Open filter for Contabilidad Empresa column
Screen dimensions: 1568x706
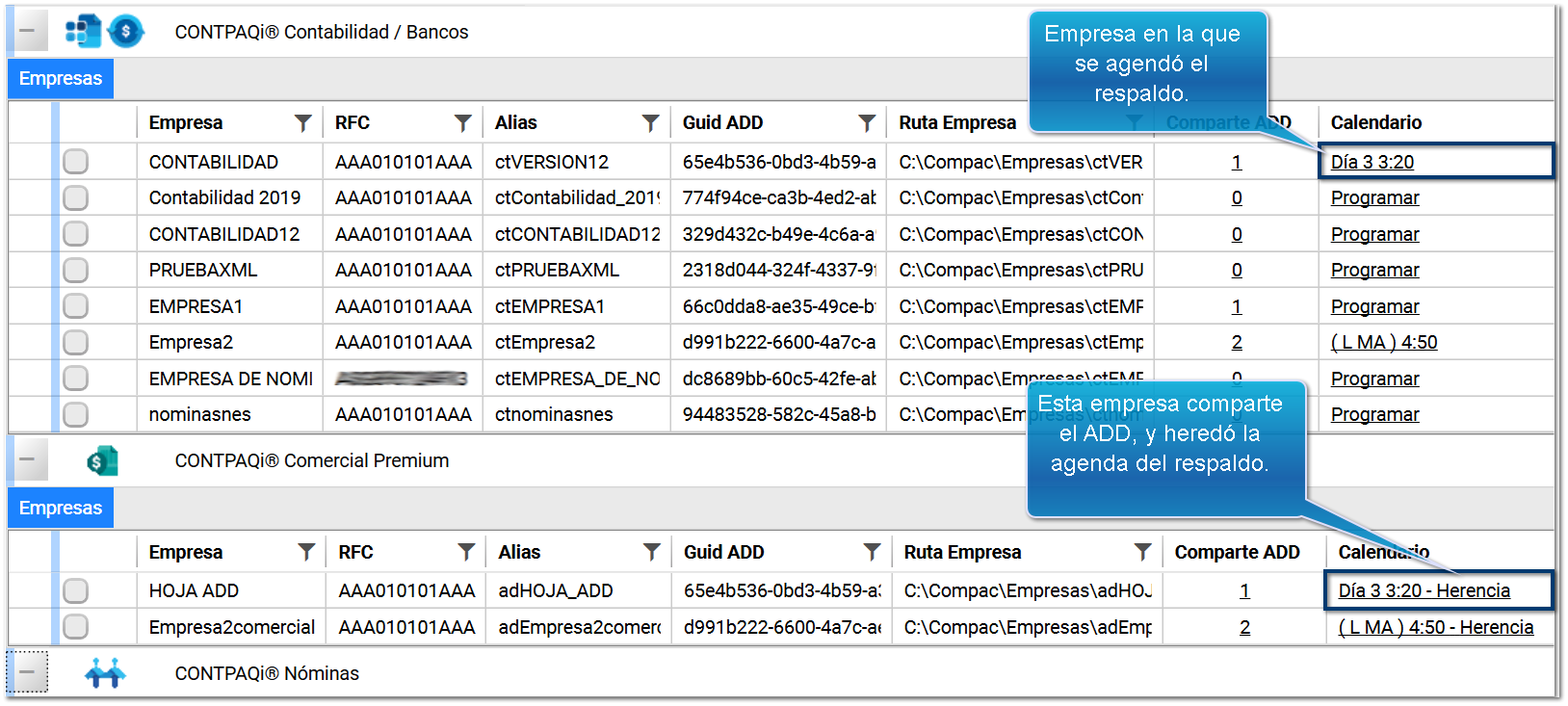point(303,122)
